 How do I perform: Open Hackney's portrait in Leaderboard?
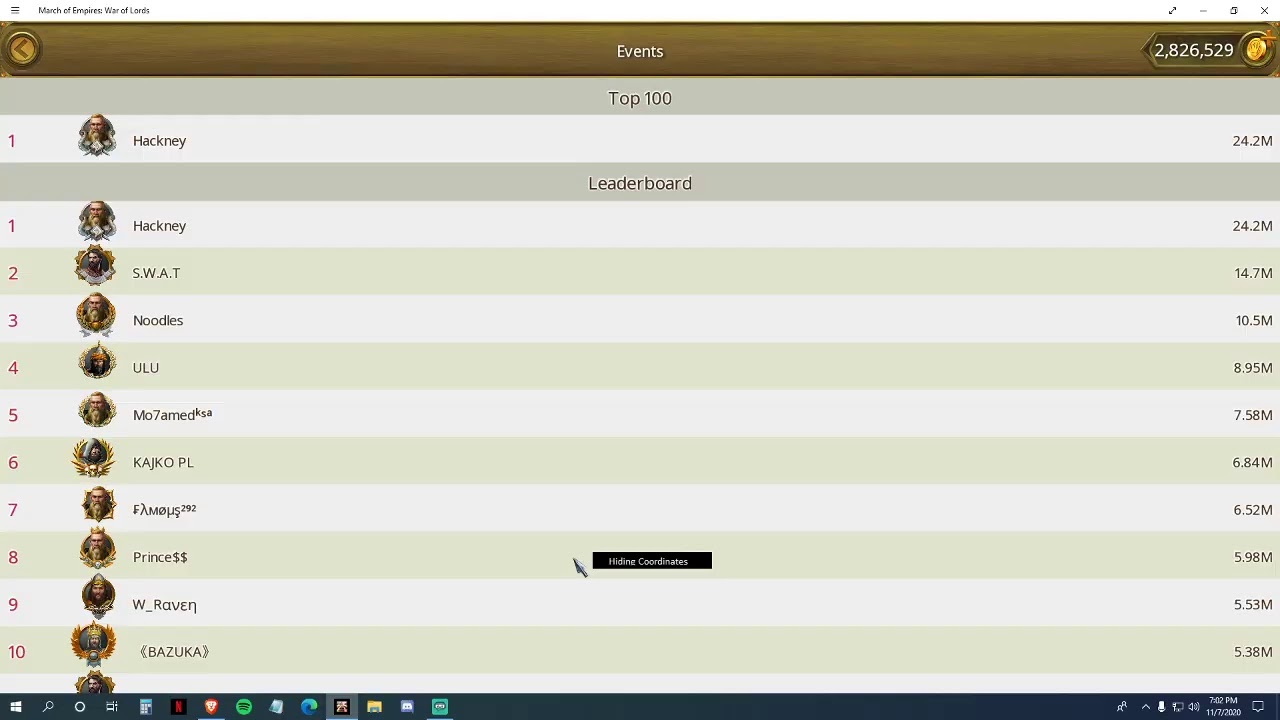click(x=97, y=222)
